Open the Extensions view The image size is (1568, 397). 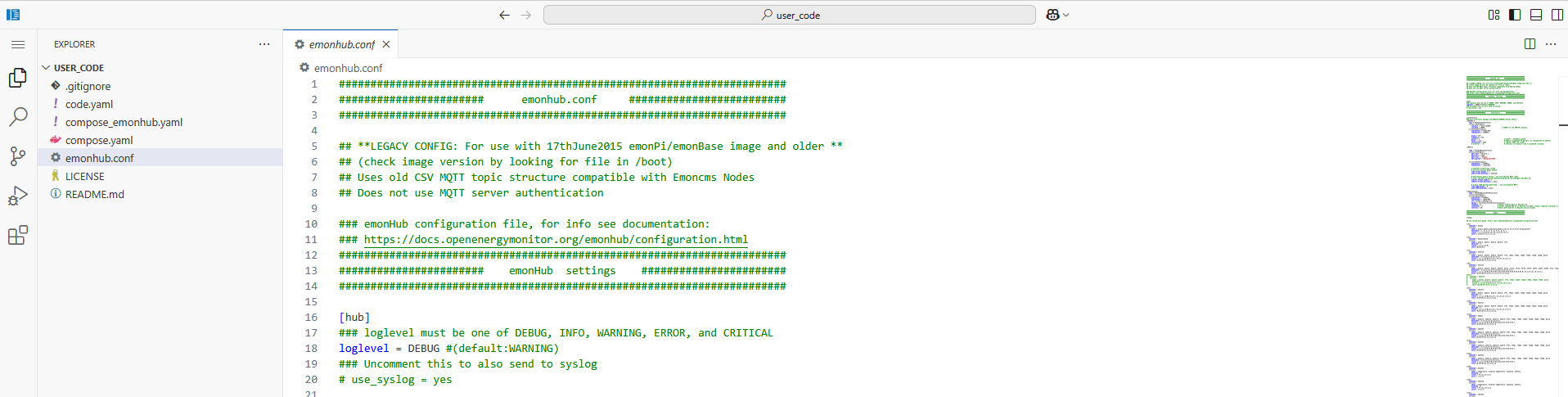[x=18, y=236]
